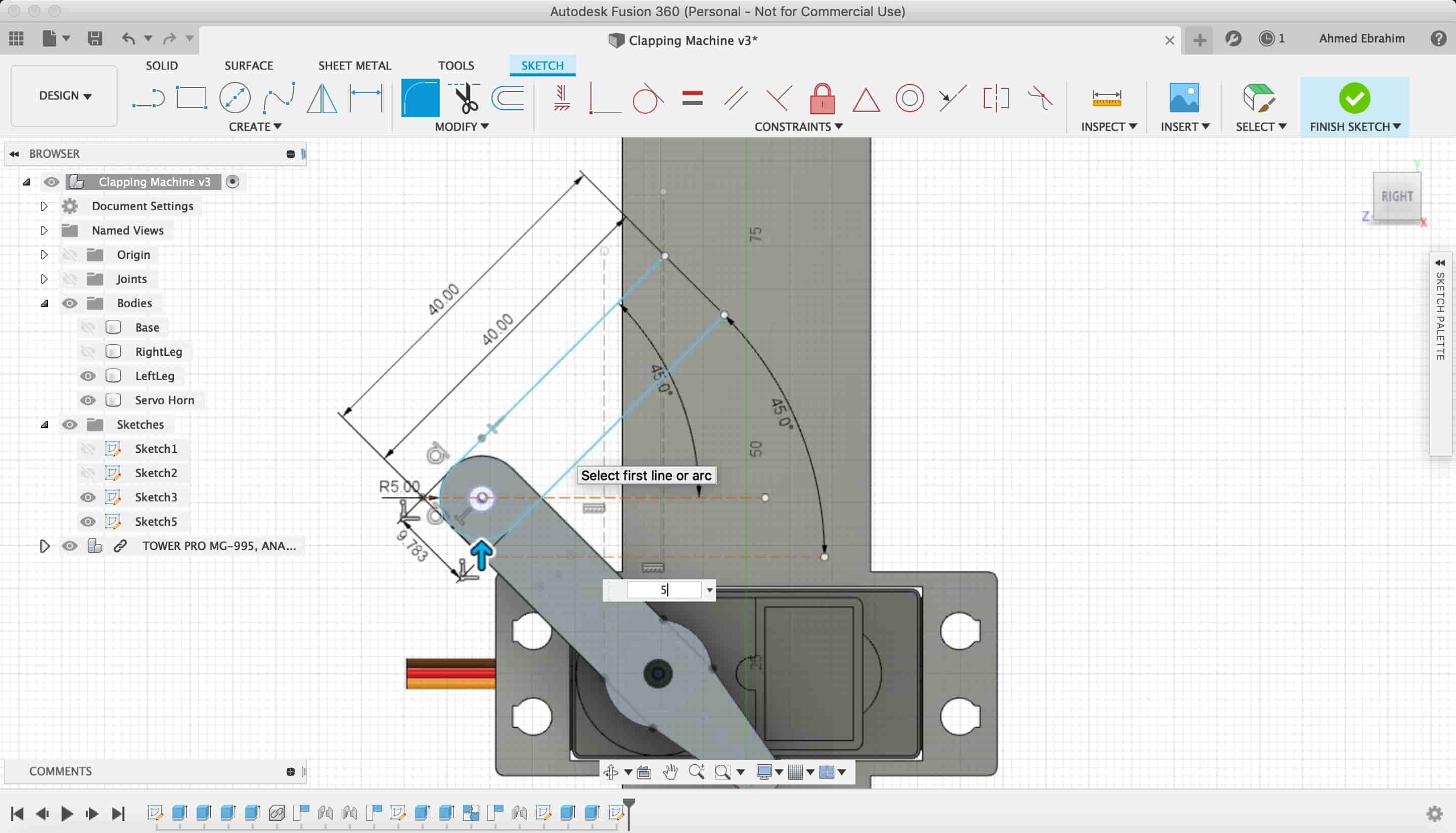Hide the LeftLeg body
The height and width of the screenshot is (833, 1456).
click(87, 376)
